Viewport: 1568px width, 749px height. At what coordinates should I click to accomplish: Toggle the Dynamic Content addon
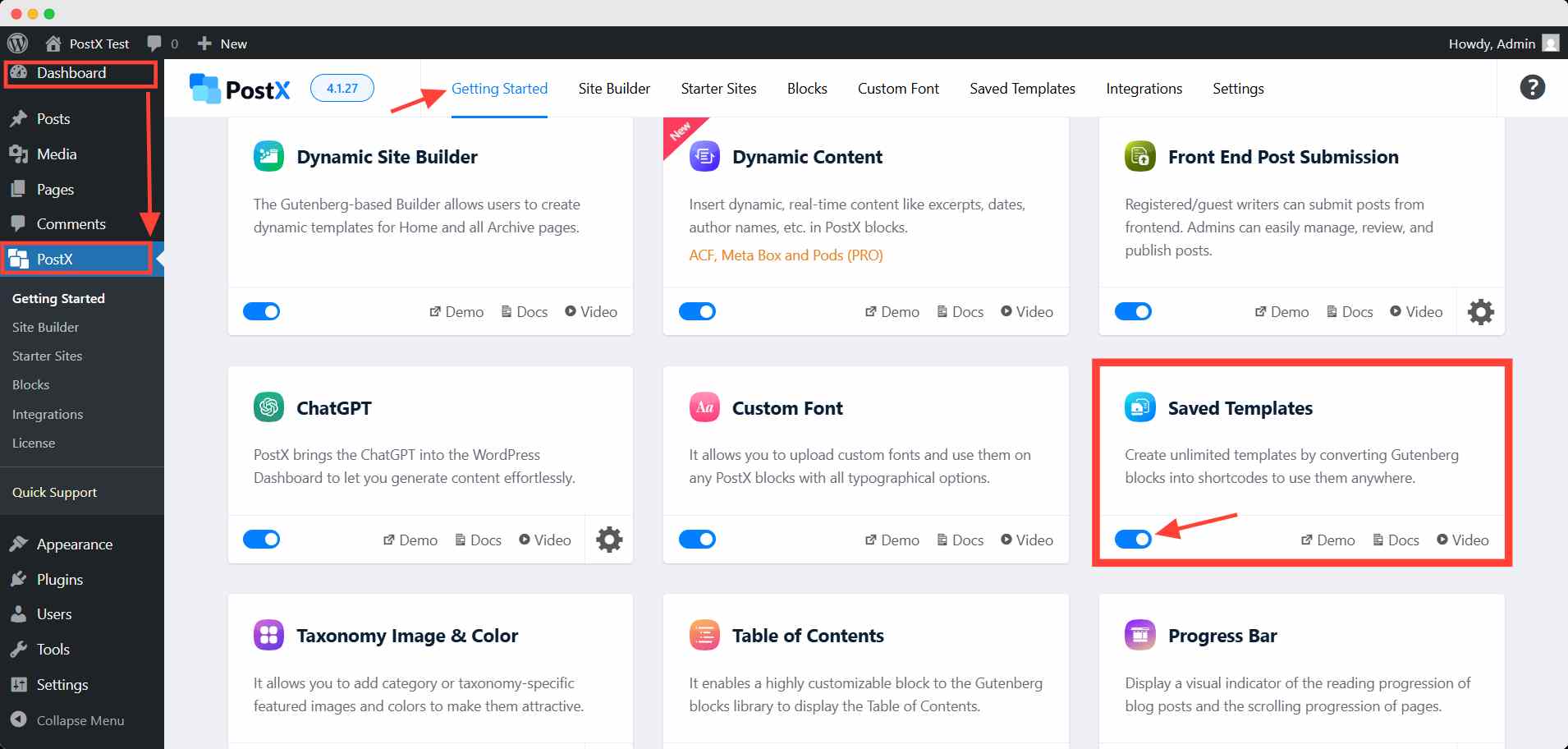[x=697, y=311]
